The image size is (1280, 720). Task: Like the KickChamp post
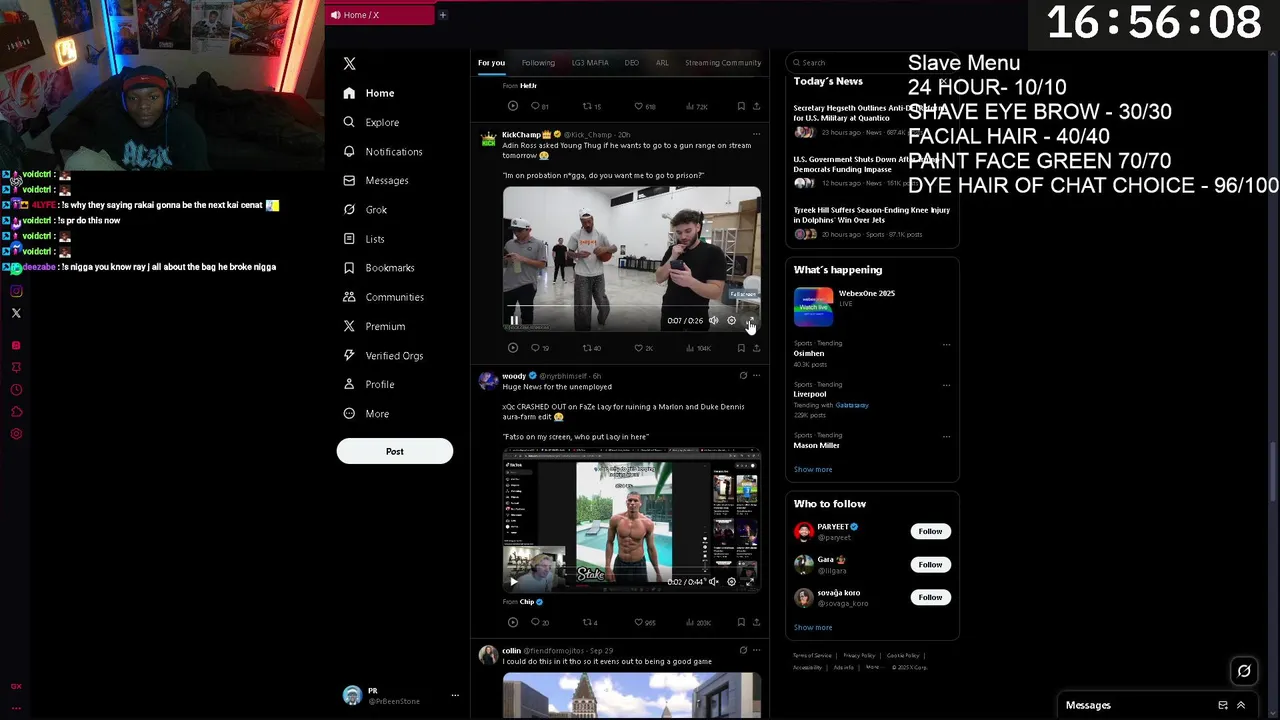(x=643, y=348)
